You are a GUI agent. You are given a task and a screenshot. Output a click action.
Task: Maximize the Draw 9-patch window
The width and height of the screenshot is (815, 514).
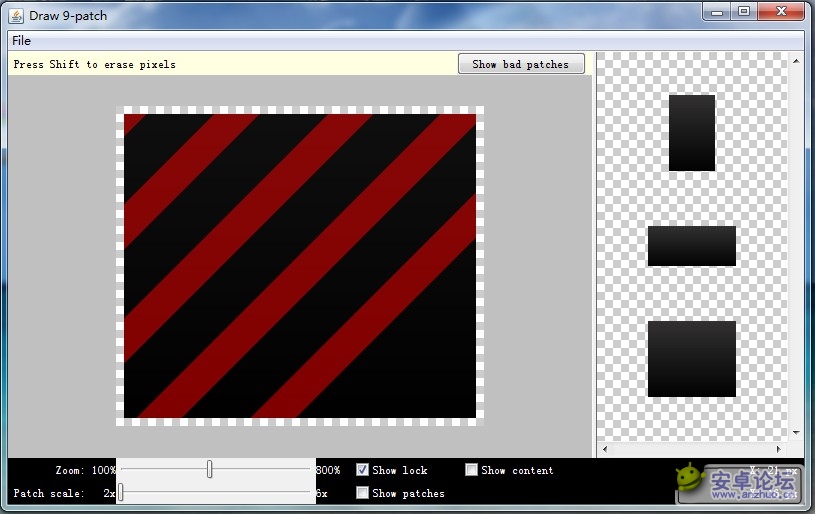pos(743,11)
